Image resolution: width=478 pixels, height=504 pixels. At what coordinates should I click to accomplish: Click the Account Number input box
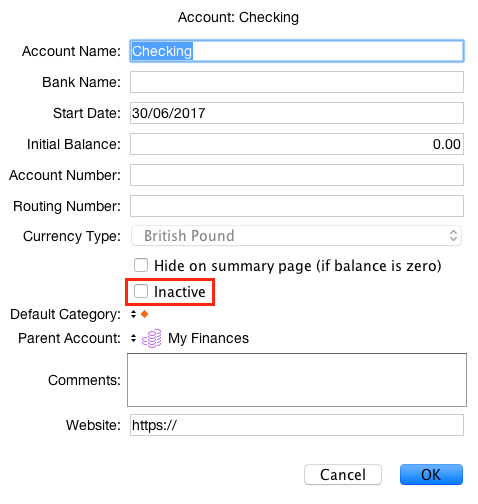click(297, 175)
